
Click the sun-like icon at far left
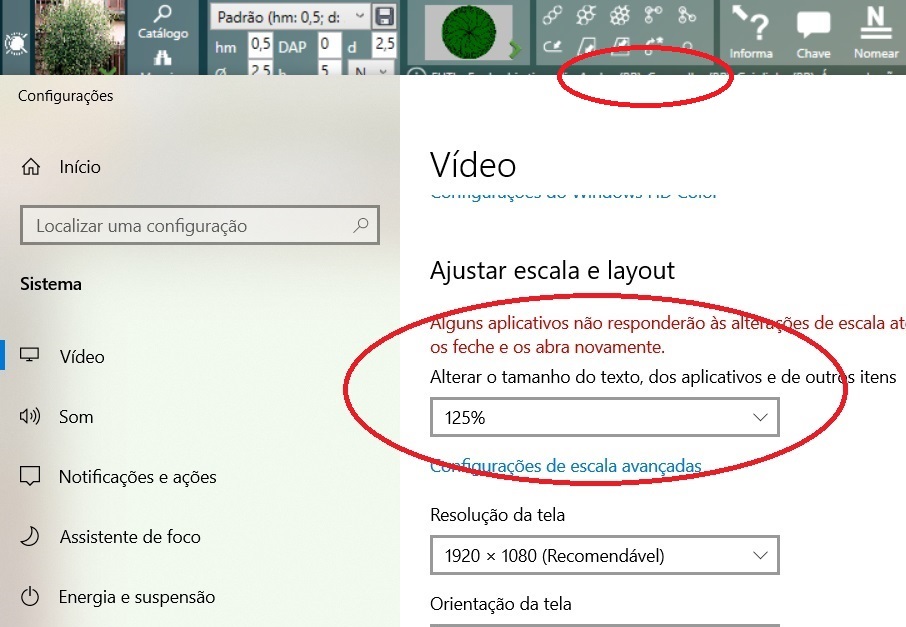[16, 45]
